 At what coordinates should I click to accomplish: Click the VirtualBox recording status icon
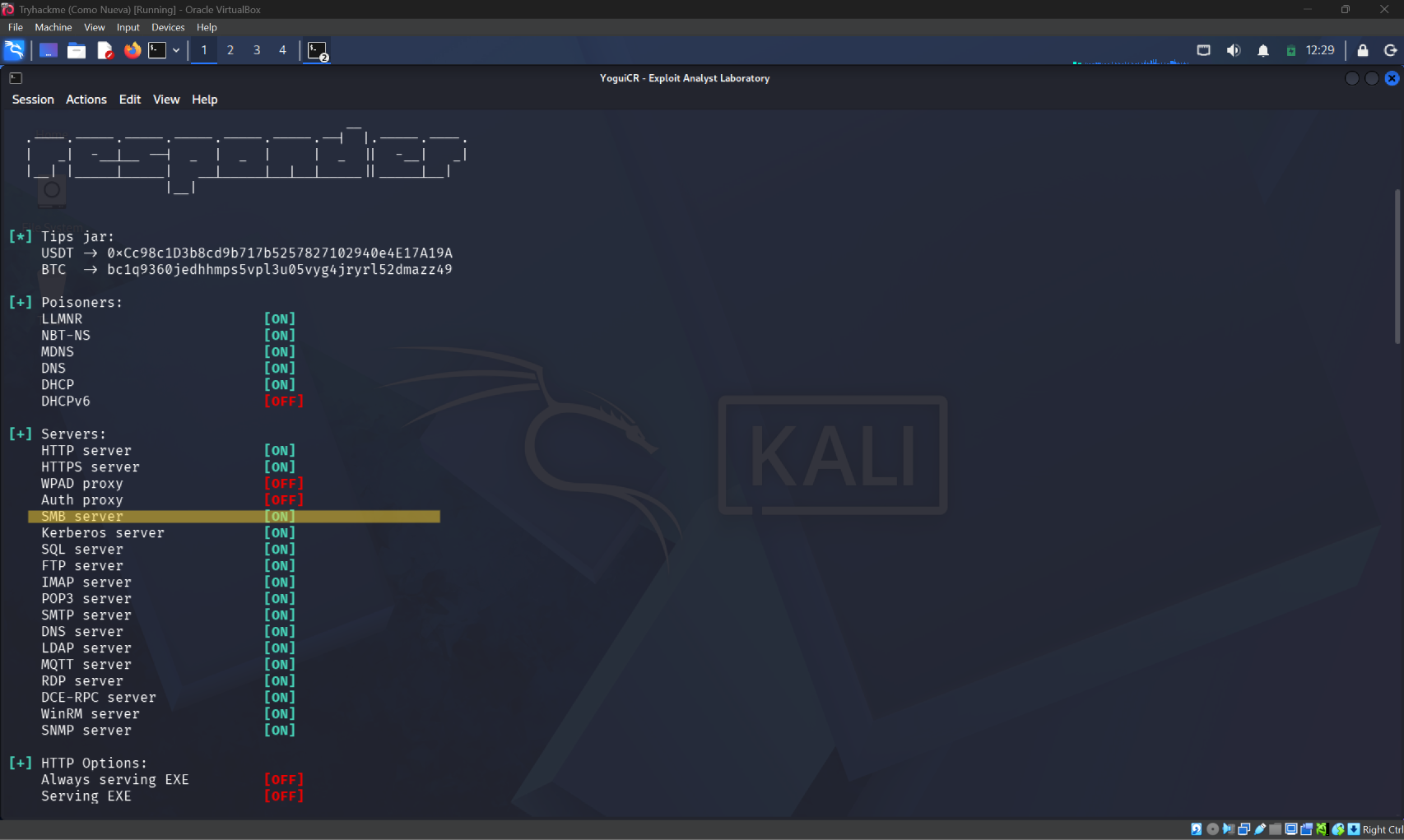[x=1306, y=829]
